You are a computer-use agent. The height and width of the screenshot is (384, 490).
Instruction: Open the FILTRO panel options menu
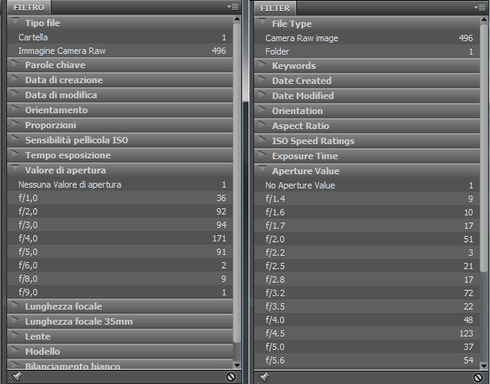tap(233, 7)
